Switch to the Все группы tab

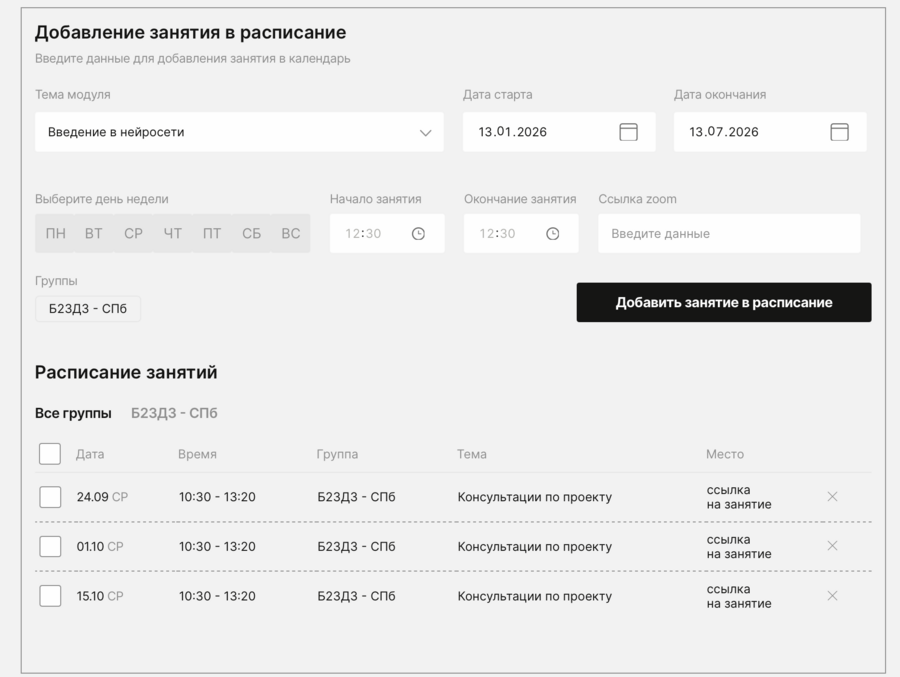73,413
